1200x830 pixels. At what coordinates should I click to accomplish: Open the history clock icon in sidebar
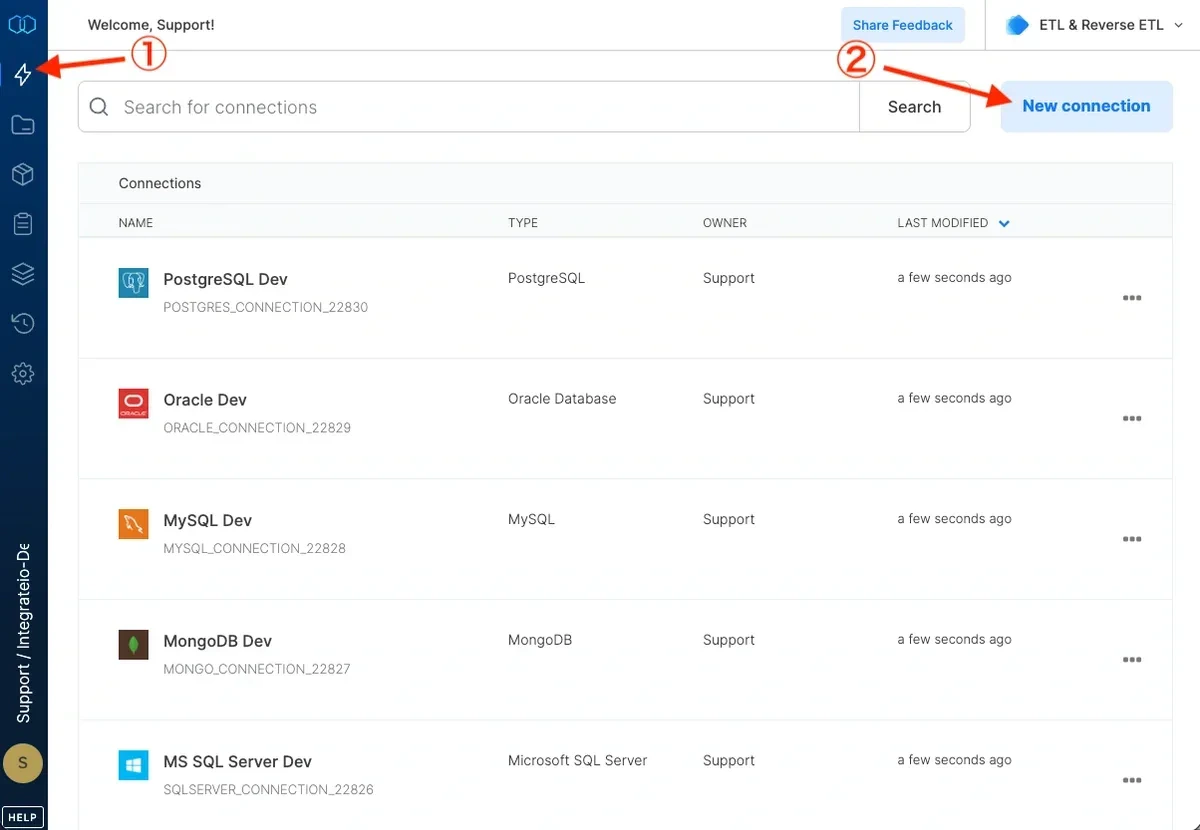23,323
